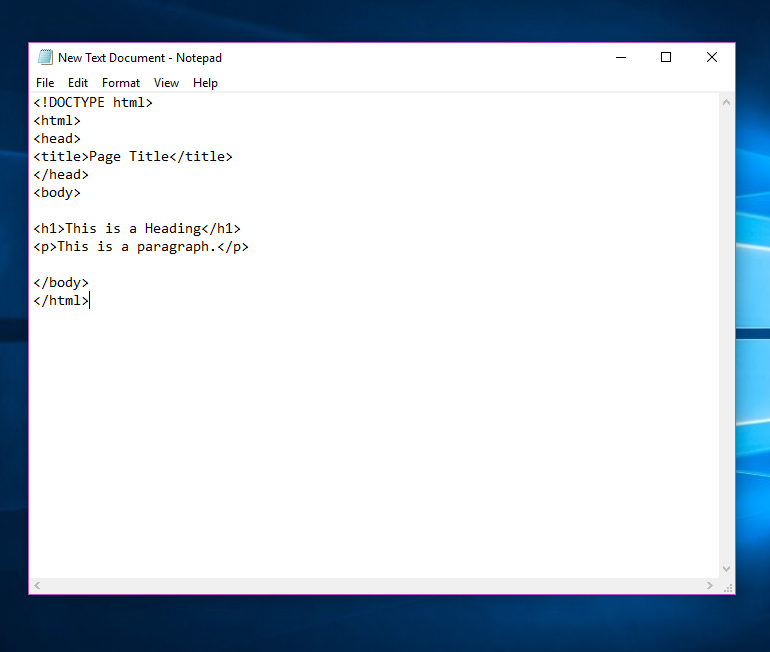770x652 pixels.
Task: Maximize the Notepad window
Action: coord(666,57)
